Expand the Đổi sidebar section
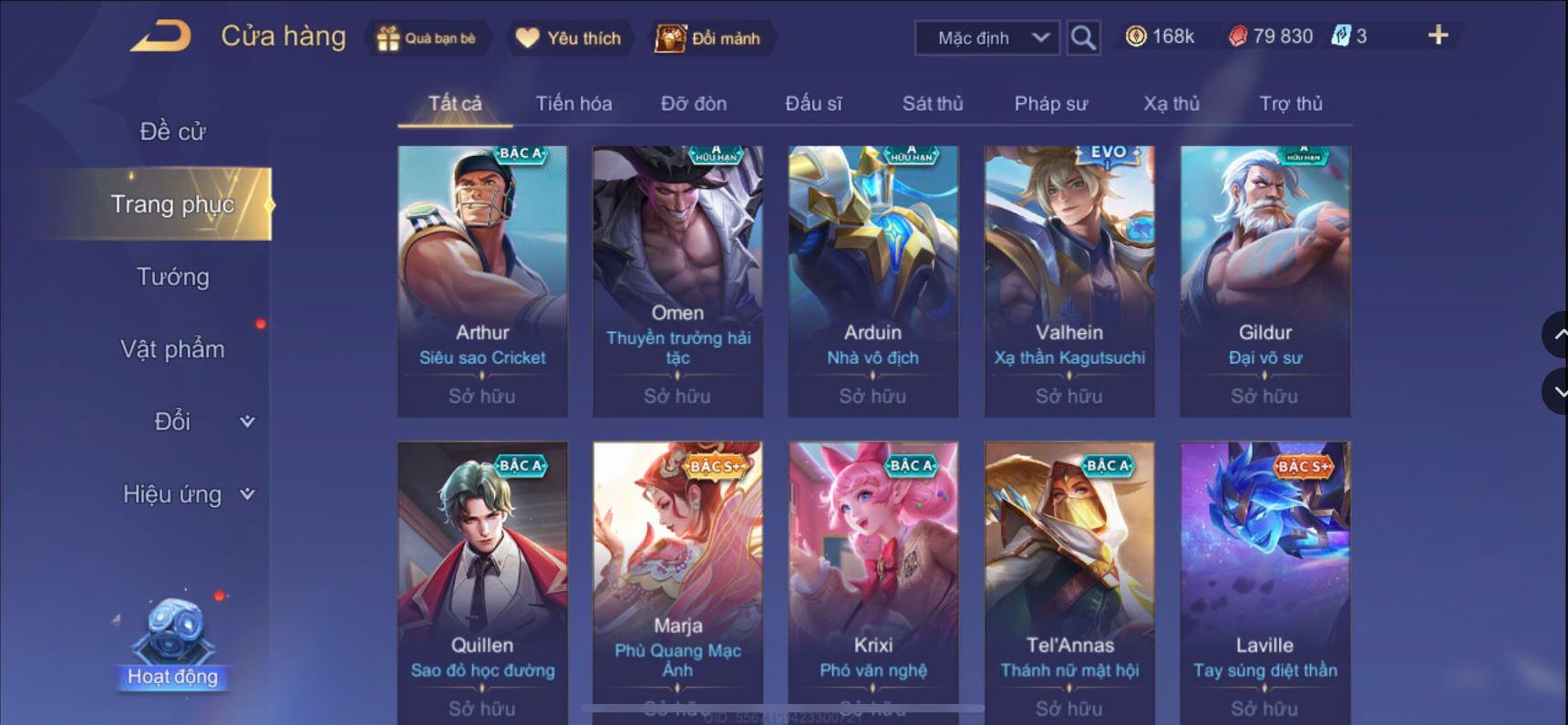The width and height of the screenshot is (1568, 725). point(247,421)
